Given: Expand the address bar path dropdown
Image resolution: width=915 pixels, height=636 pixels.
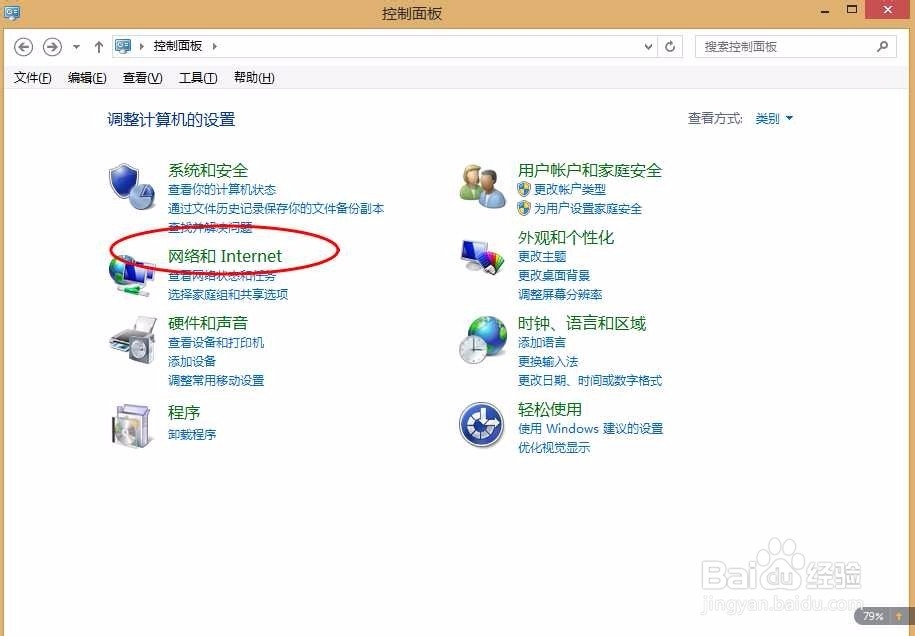Looking at the screenshot, I should click(648, 46).
